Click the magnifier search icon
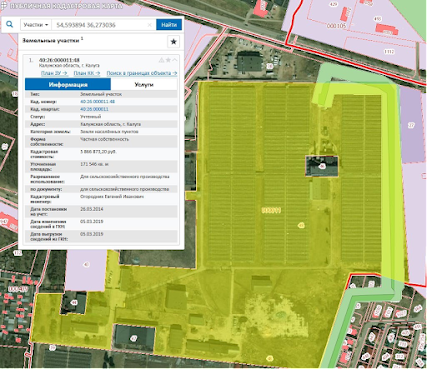The image size is (427, 369). click(10, 24)
